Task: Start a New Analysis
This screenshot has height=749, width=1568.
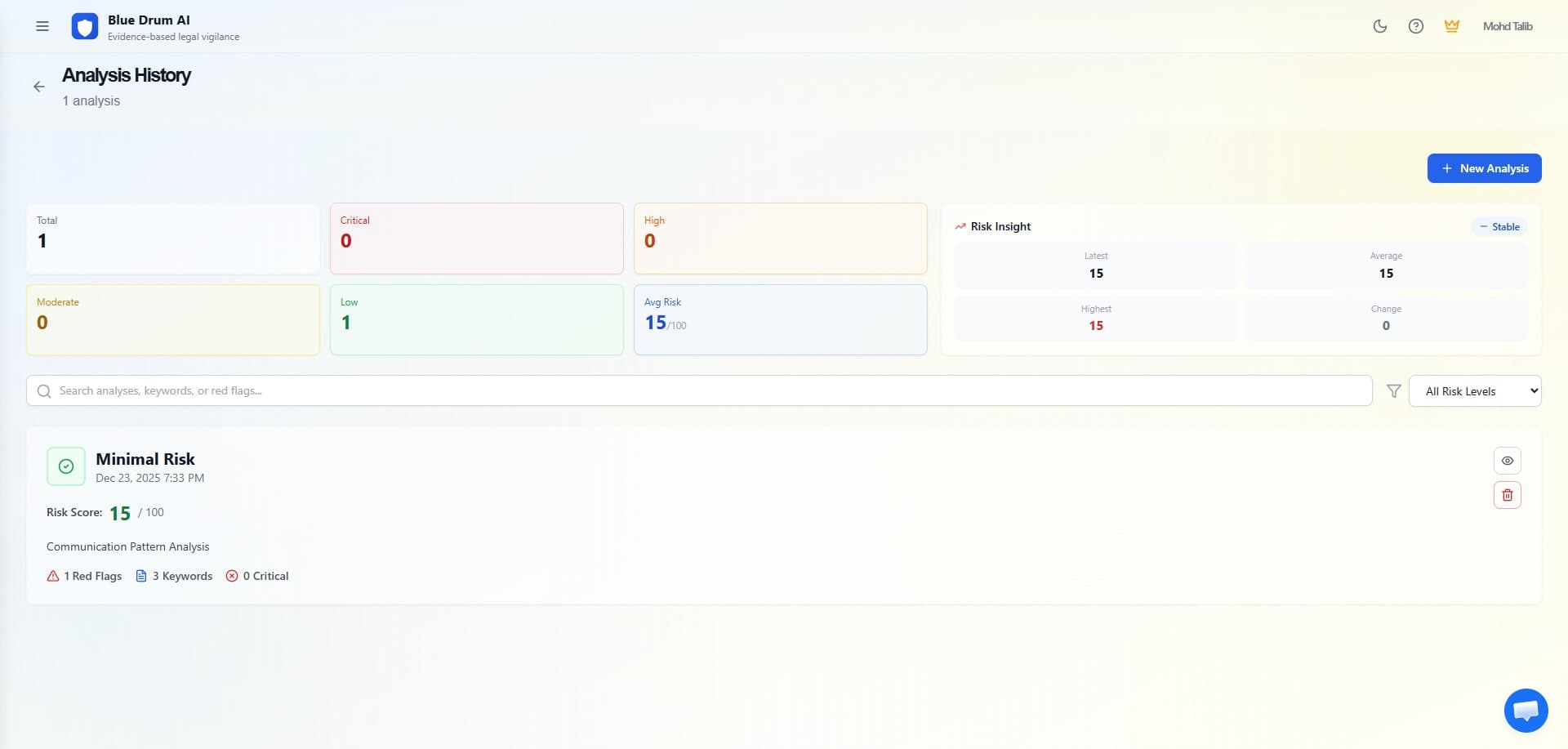Action: click(x=1485, y=168)
